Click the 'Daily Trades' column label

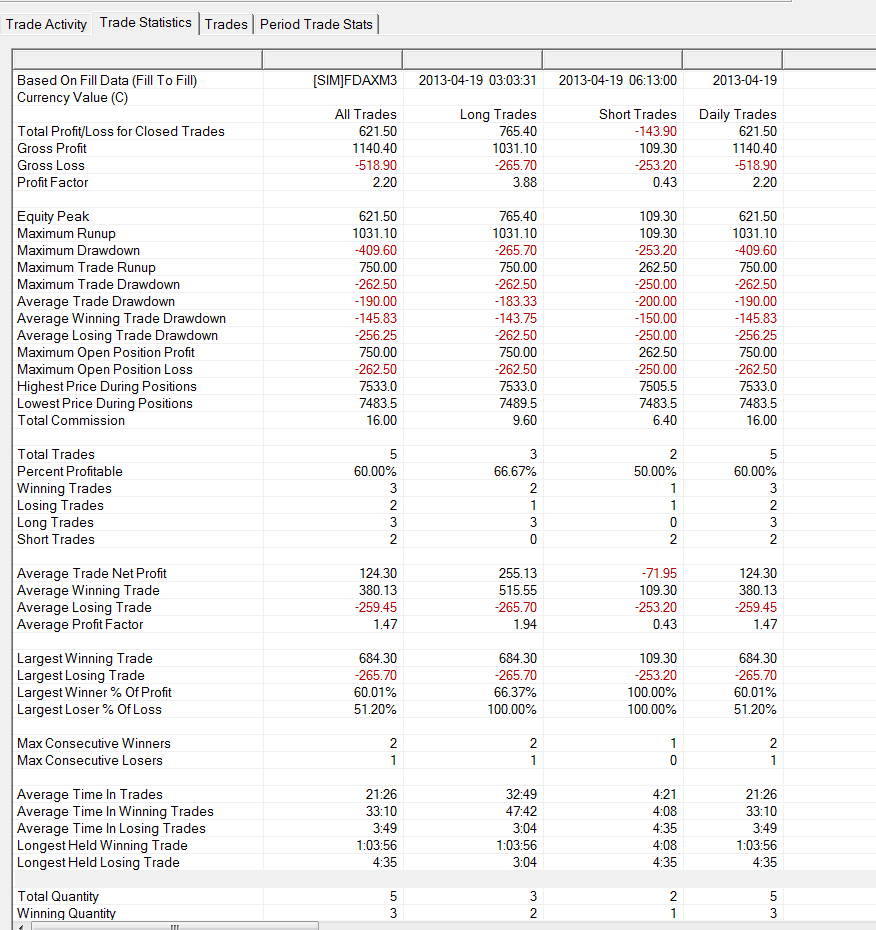[738, 114]
